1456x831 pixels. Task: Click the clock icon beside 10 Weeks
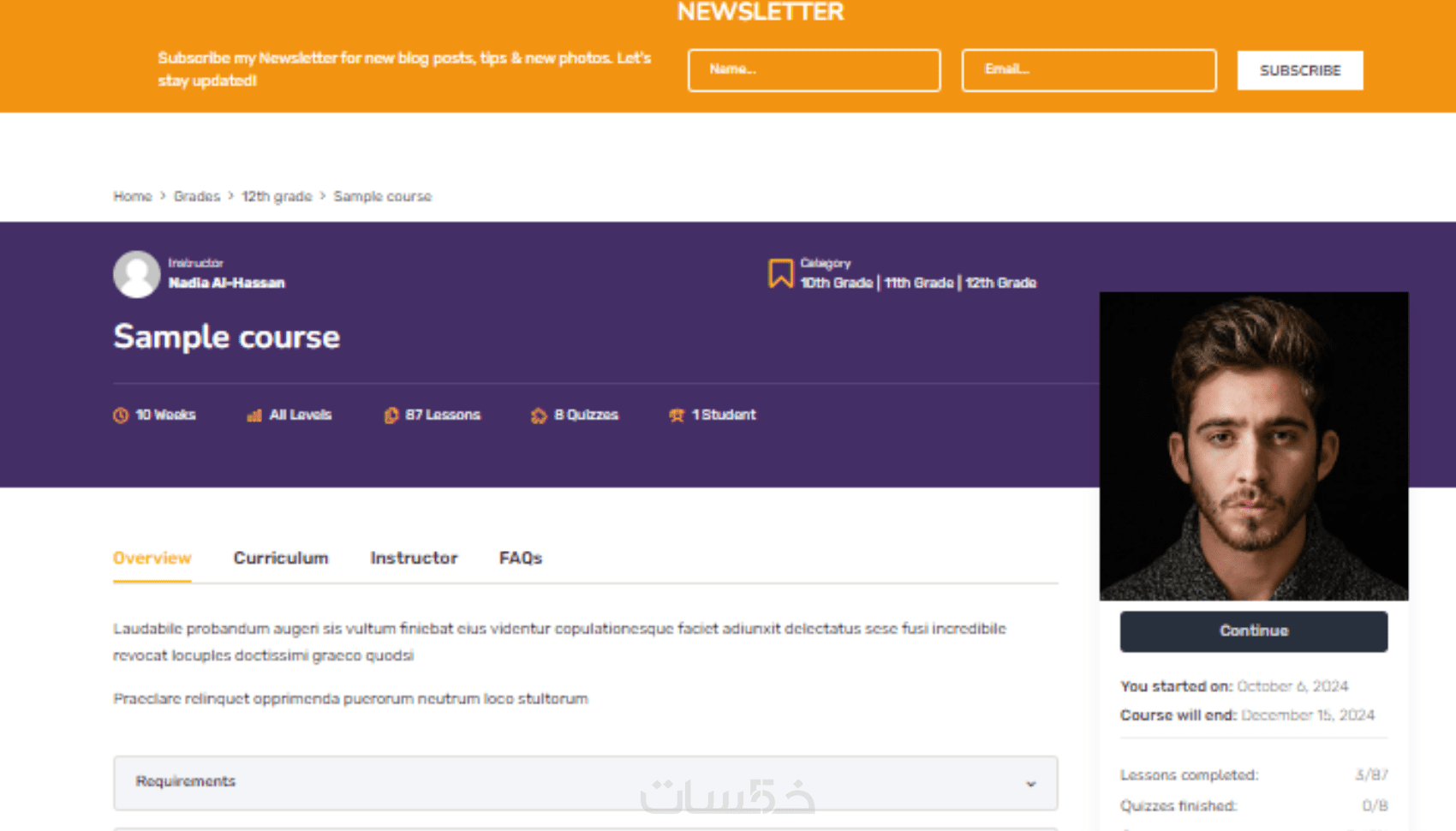121,415
